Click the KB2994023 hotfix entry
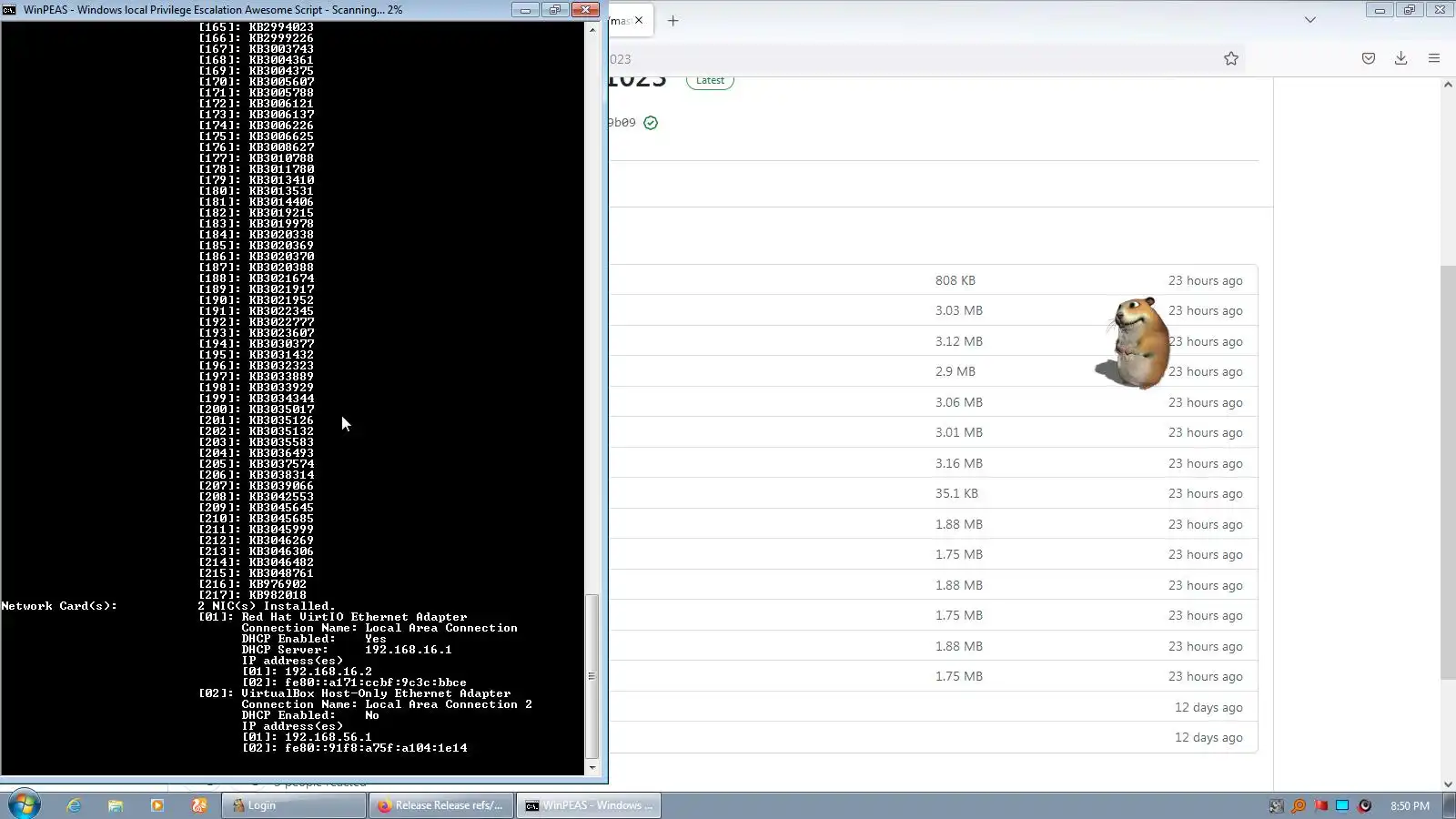The height and width of the screenshot is (819, 1456). (x=257, y=27)
